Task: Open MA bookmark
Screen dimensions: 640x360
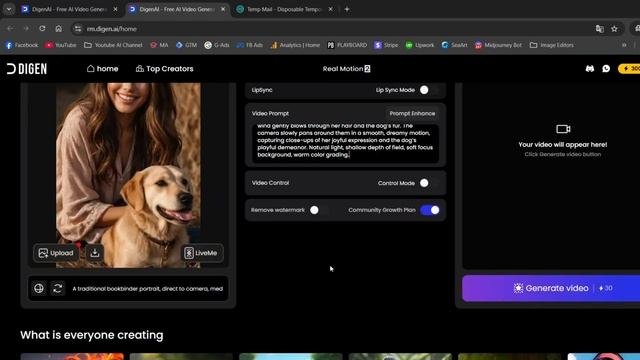Action: pos(159,45)
